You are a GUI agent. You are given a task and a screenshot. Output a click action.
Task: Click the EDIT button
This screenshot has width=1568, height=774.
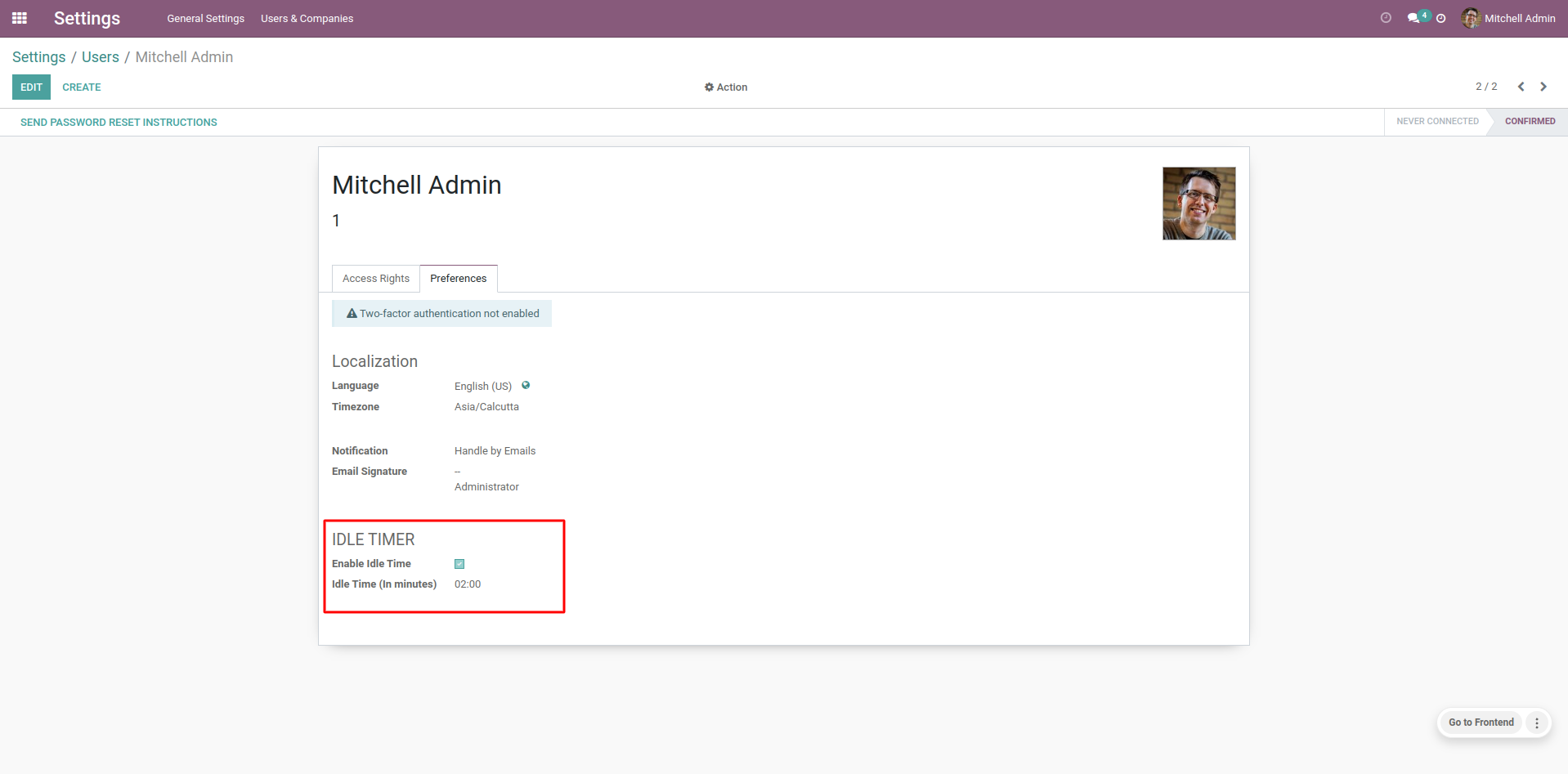tap(31, 87)
